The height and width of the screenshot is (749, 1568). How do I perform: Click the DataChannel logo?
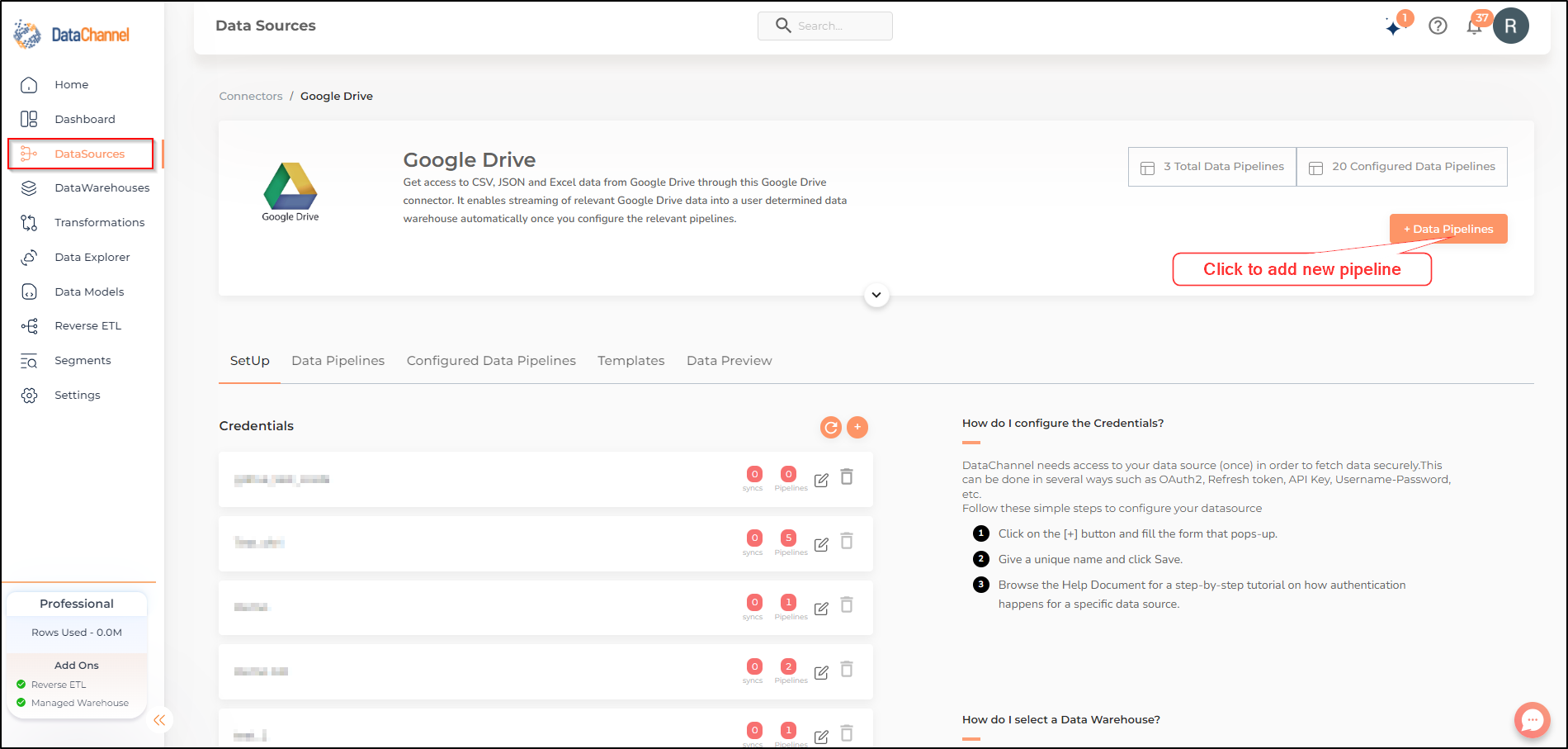tap(72, 35)
